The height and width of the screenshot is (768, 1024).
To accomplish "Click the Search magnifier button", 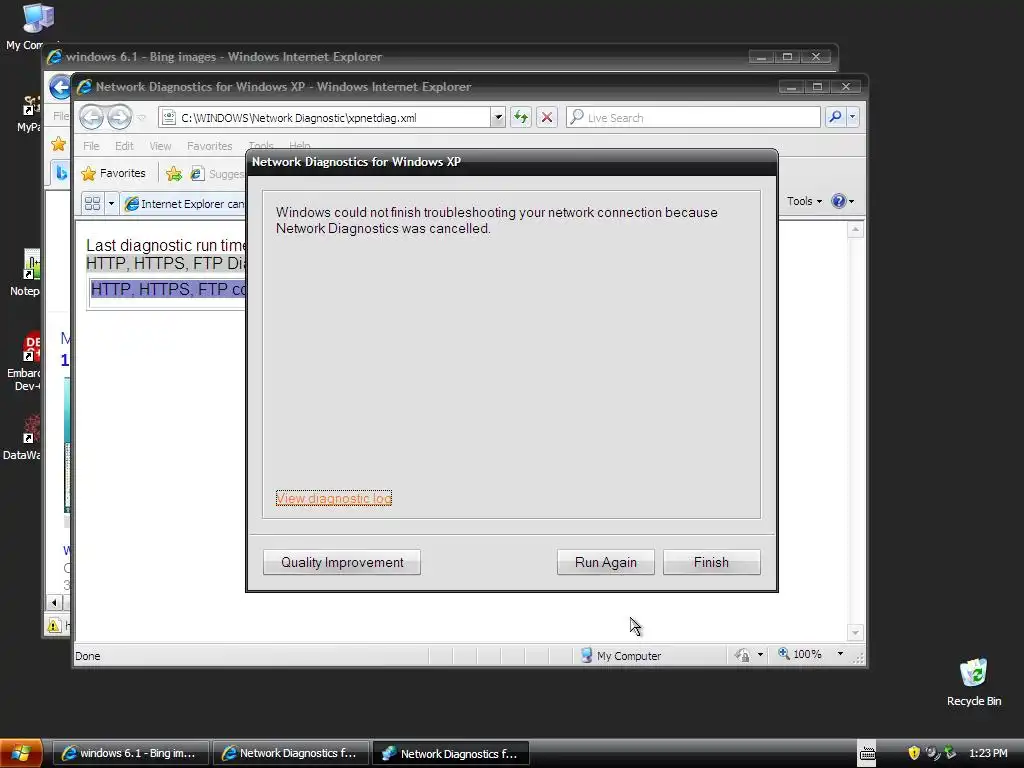I will pos(835,118).
